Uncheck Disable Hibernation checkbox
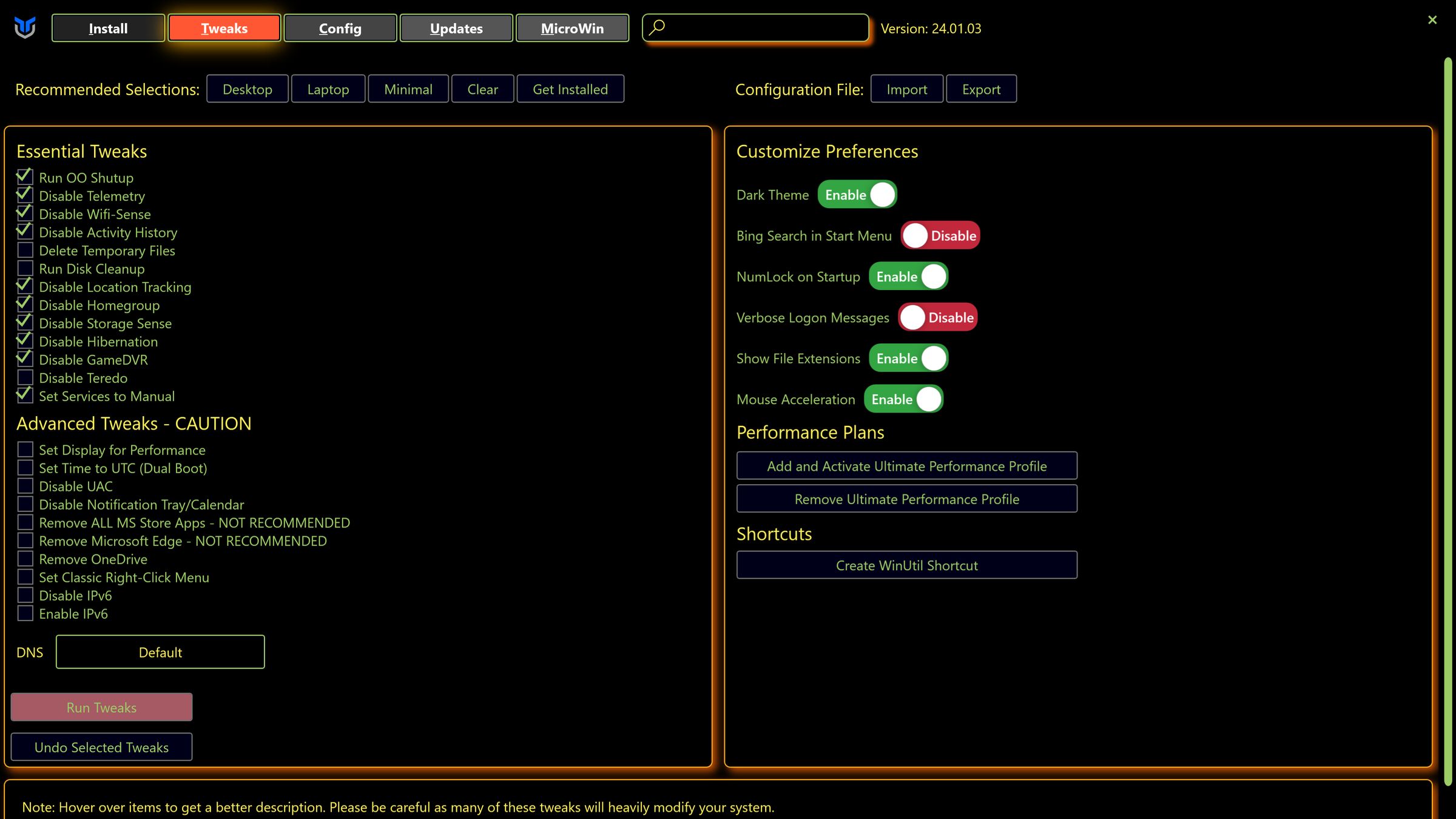 pos(25,341)
